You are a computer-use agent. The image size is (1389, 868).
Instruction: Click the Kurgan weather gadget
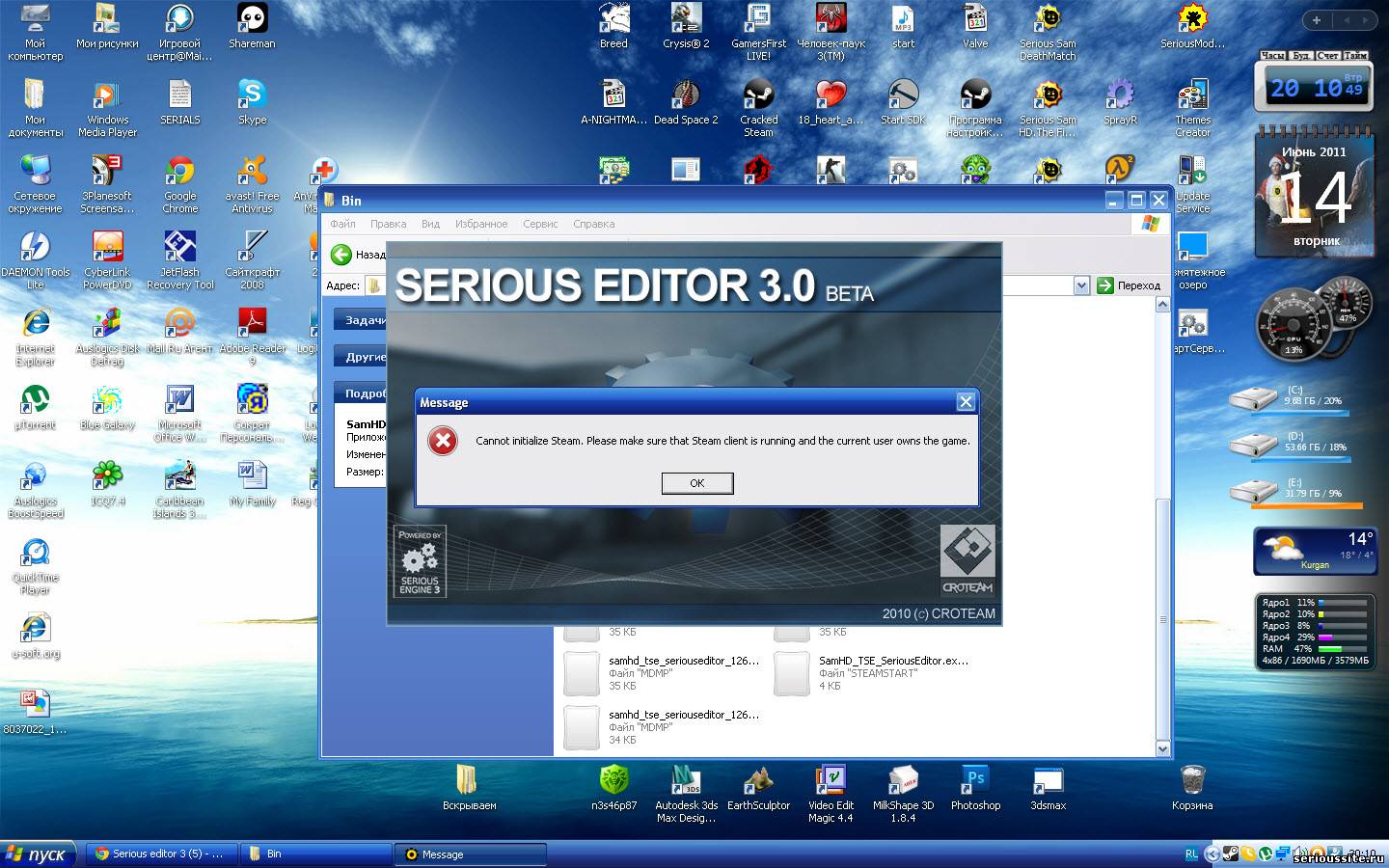click(x=1314, y=552)
